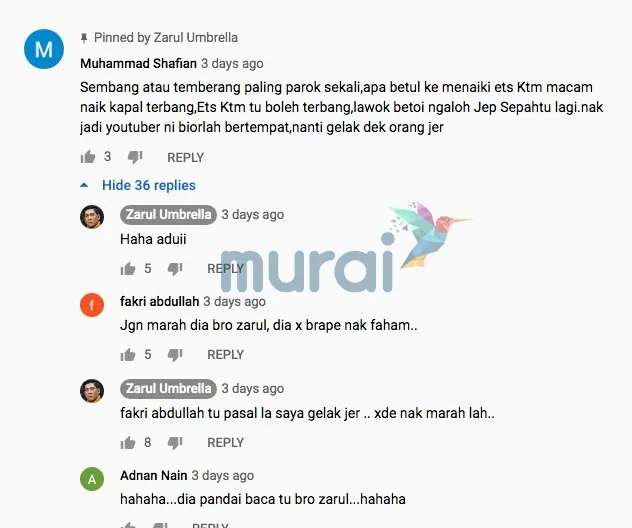This screenshot has width=632, height=528.
Task: Reply to Zarul's "xde nak marah lah" comment
Action: 225,443
